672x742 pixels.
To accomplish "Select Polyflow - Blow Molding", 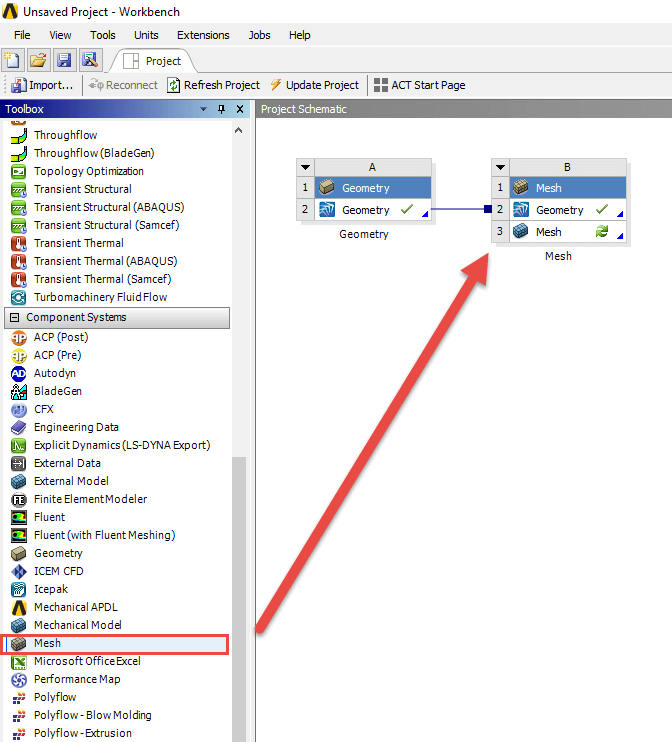I will click(x=92, y=715).
